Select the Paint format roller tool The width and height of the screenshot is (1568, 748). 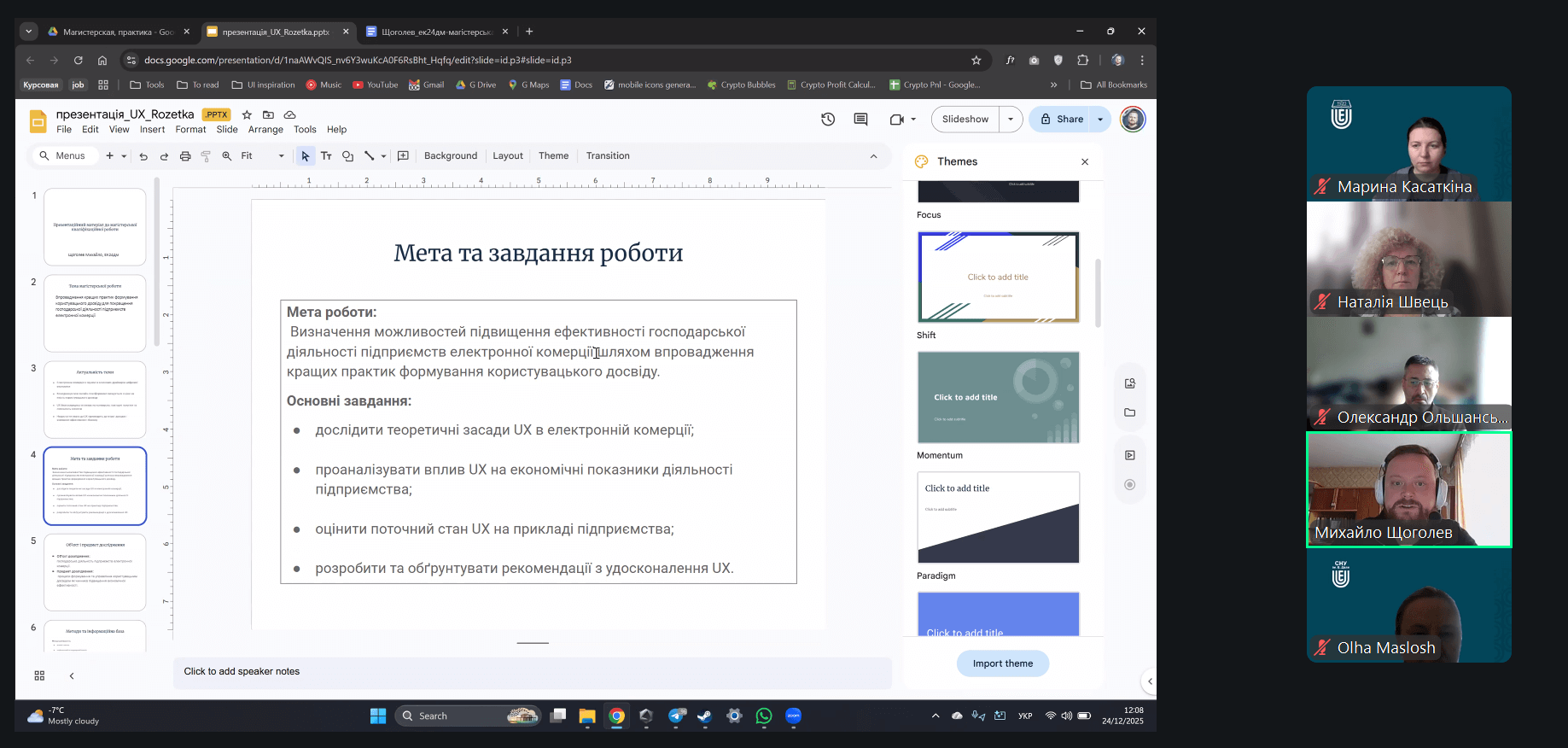click(206, 156)
